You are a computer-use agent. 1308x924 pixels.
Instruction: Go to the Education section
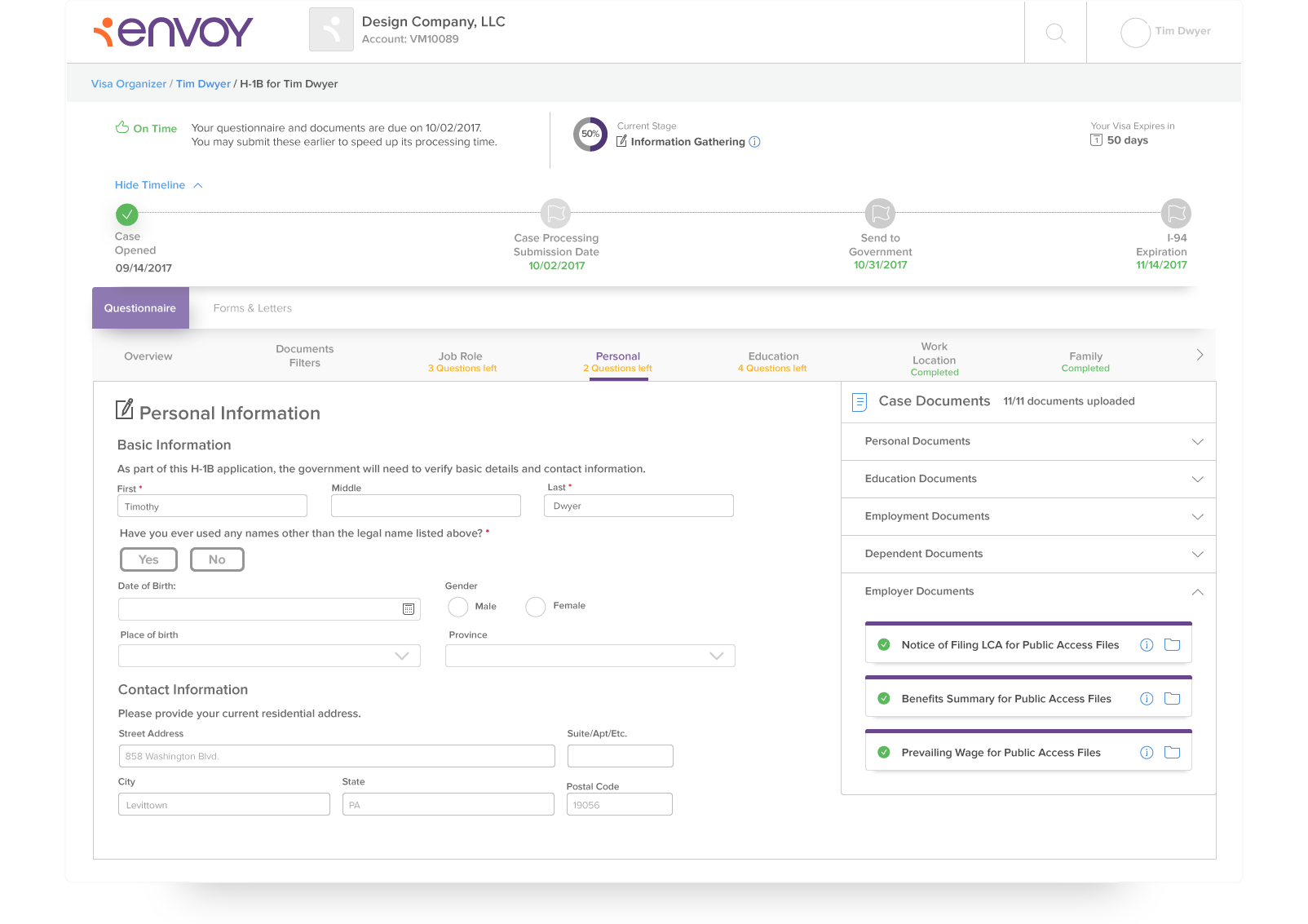pos(773,362)
